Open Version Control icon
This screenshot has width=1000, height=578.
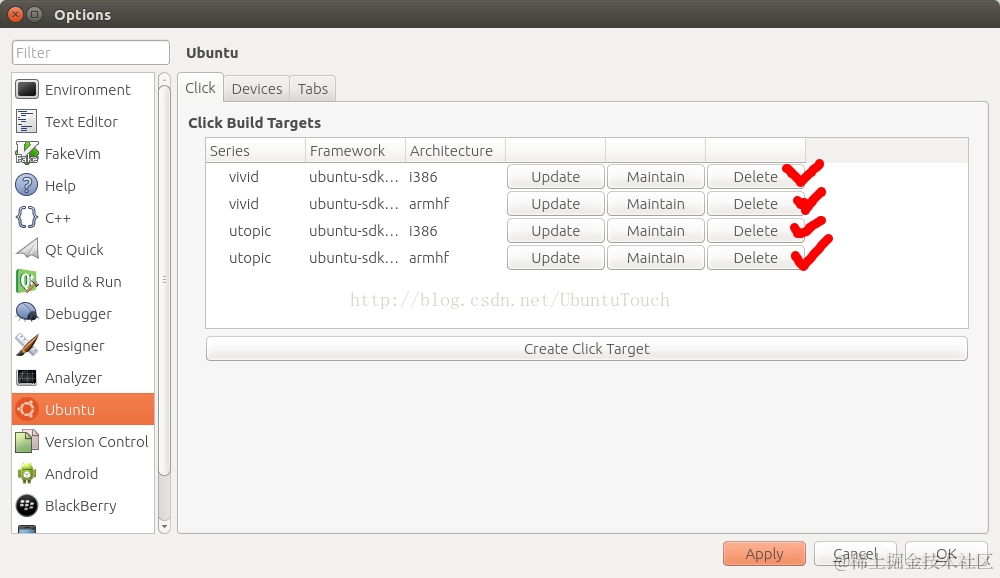(27, 441)
